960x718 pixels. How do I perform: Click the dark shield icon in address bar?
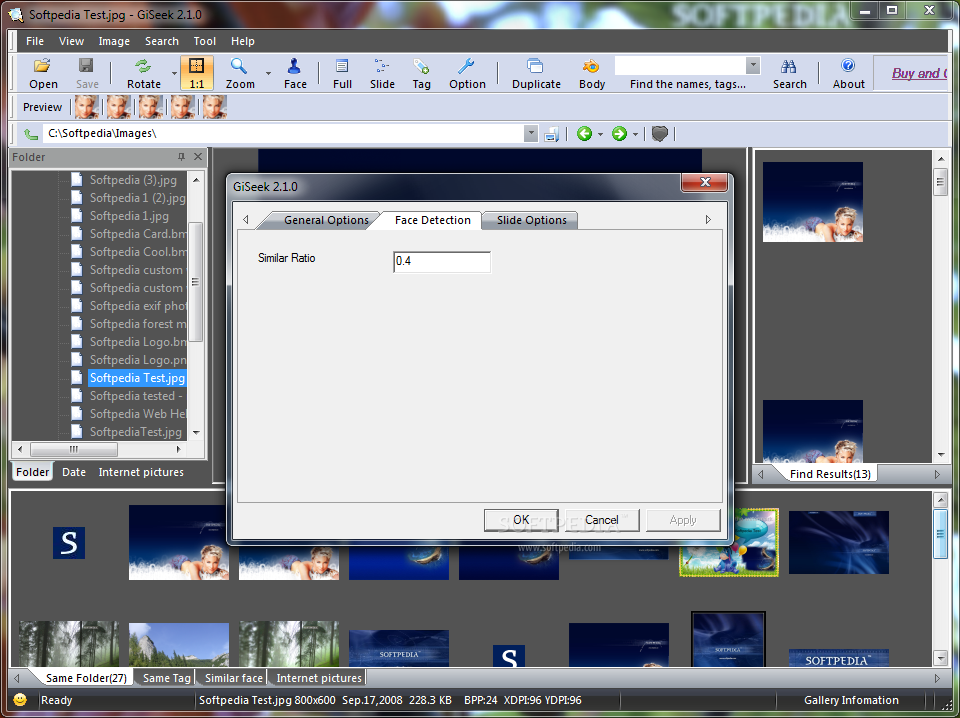[659, 133]
